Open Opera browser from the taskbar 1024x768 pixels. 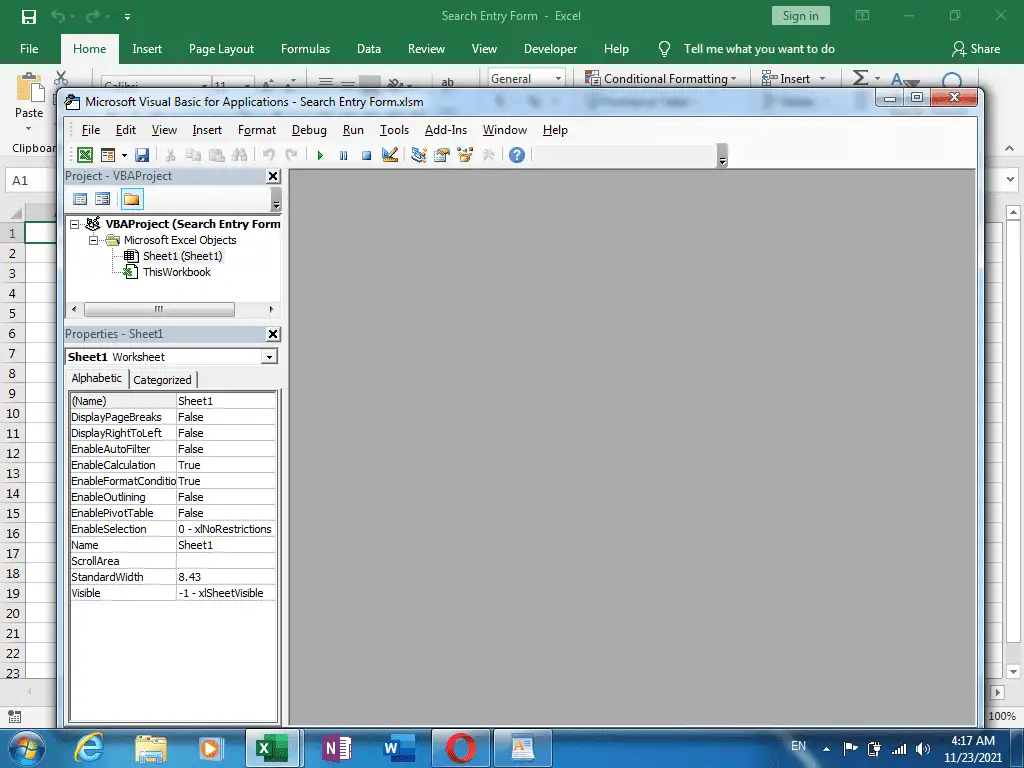click(460, 748)
